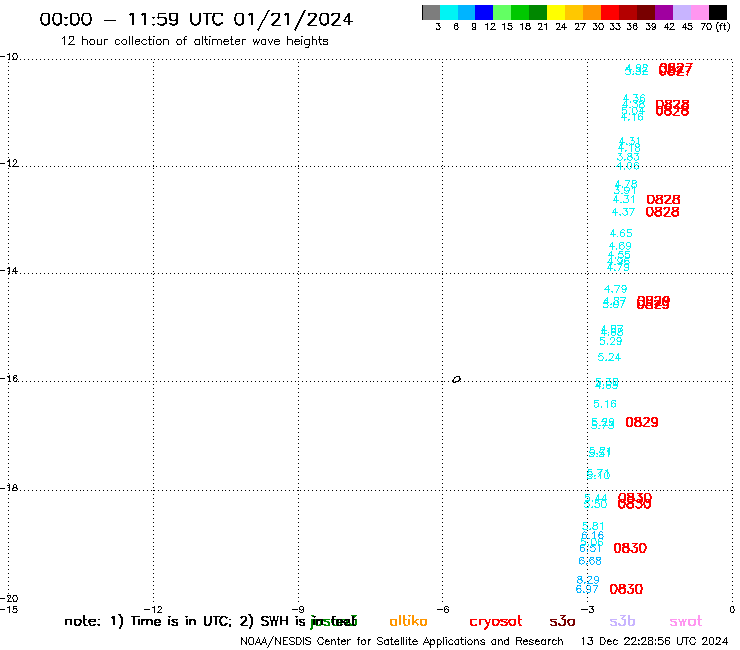Select the wave height value 4.37
Image resolution: width=740 pixels, height=650 pixels.
point(623,212)
